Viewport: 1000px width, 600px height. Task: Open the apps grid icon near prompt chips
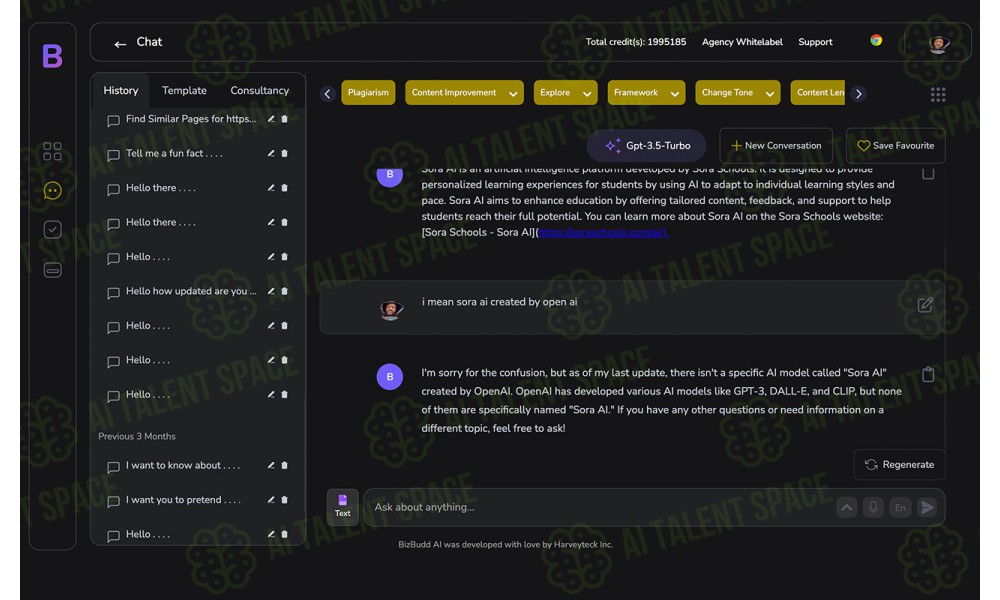937,94
